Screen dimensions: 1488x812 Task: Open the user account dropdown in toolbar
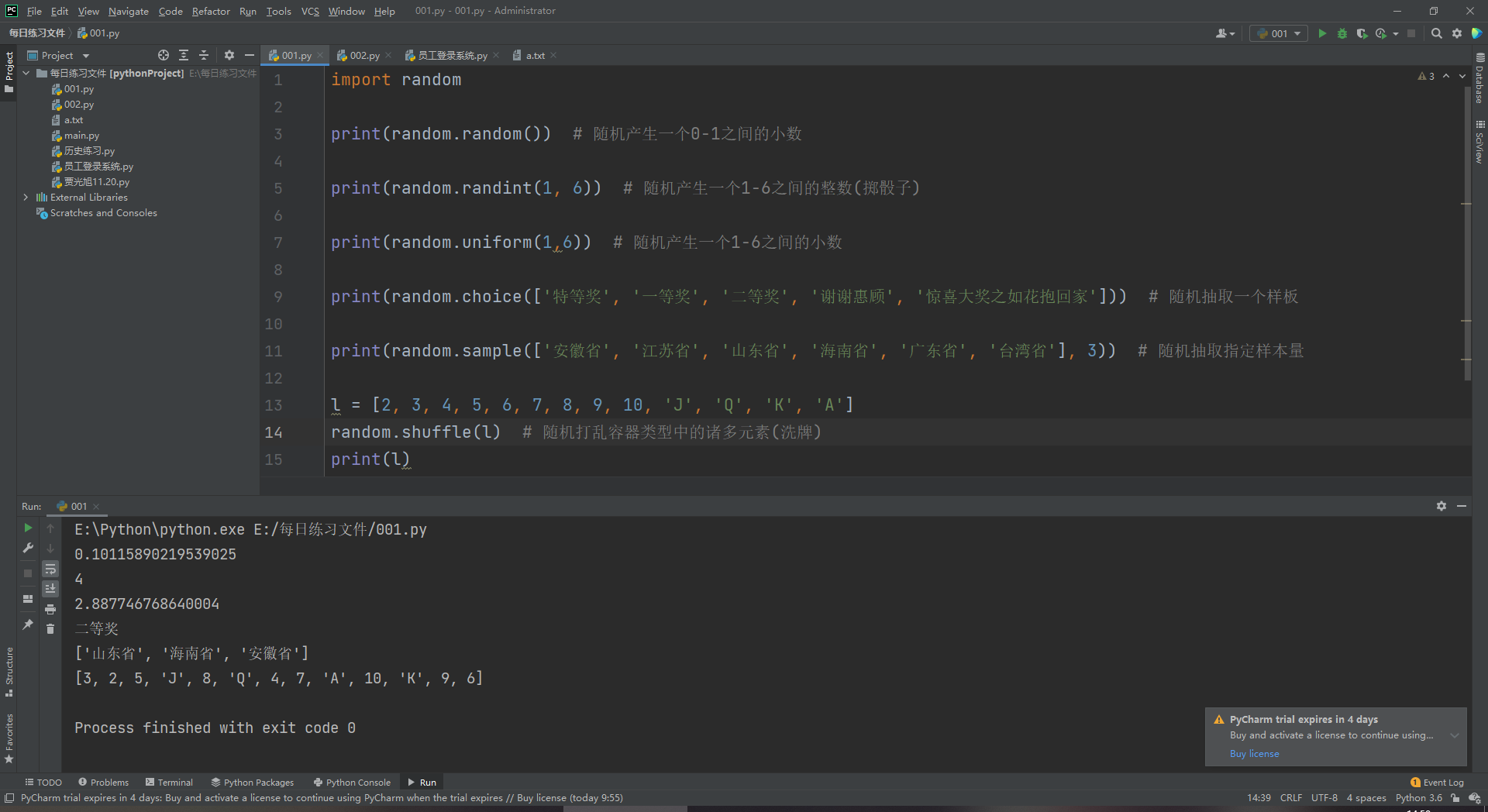click(1225, 33)
